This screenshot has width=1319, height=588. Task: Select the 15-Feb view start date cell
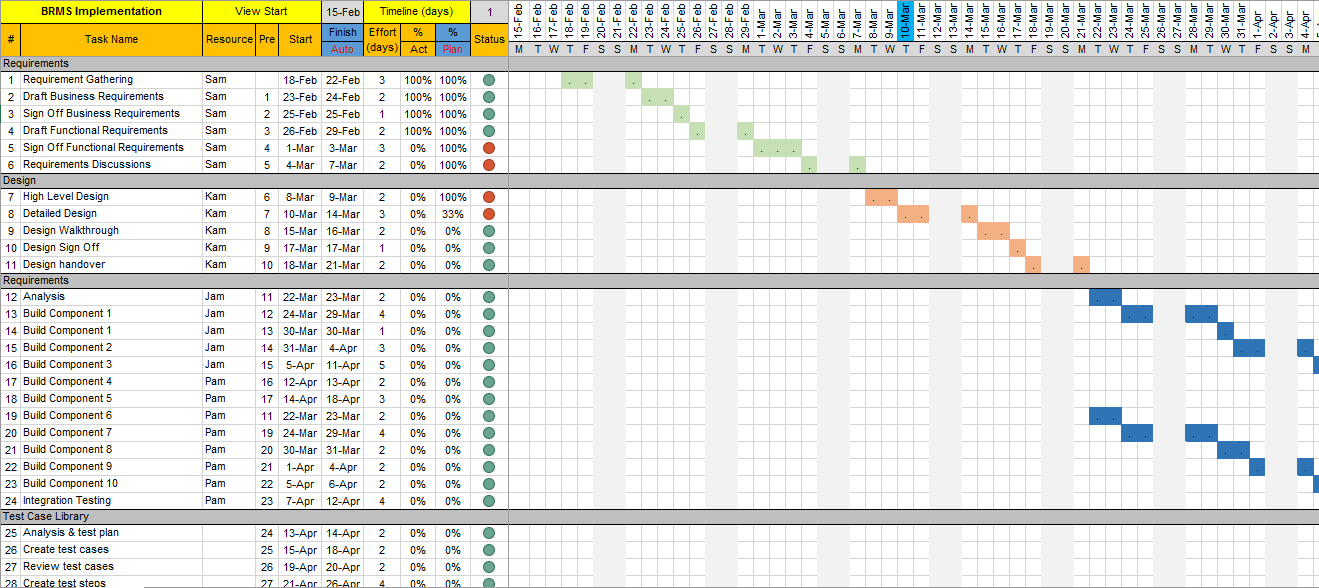pyautogui.click(x=342, y=12)
